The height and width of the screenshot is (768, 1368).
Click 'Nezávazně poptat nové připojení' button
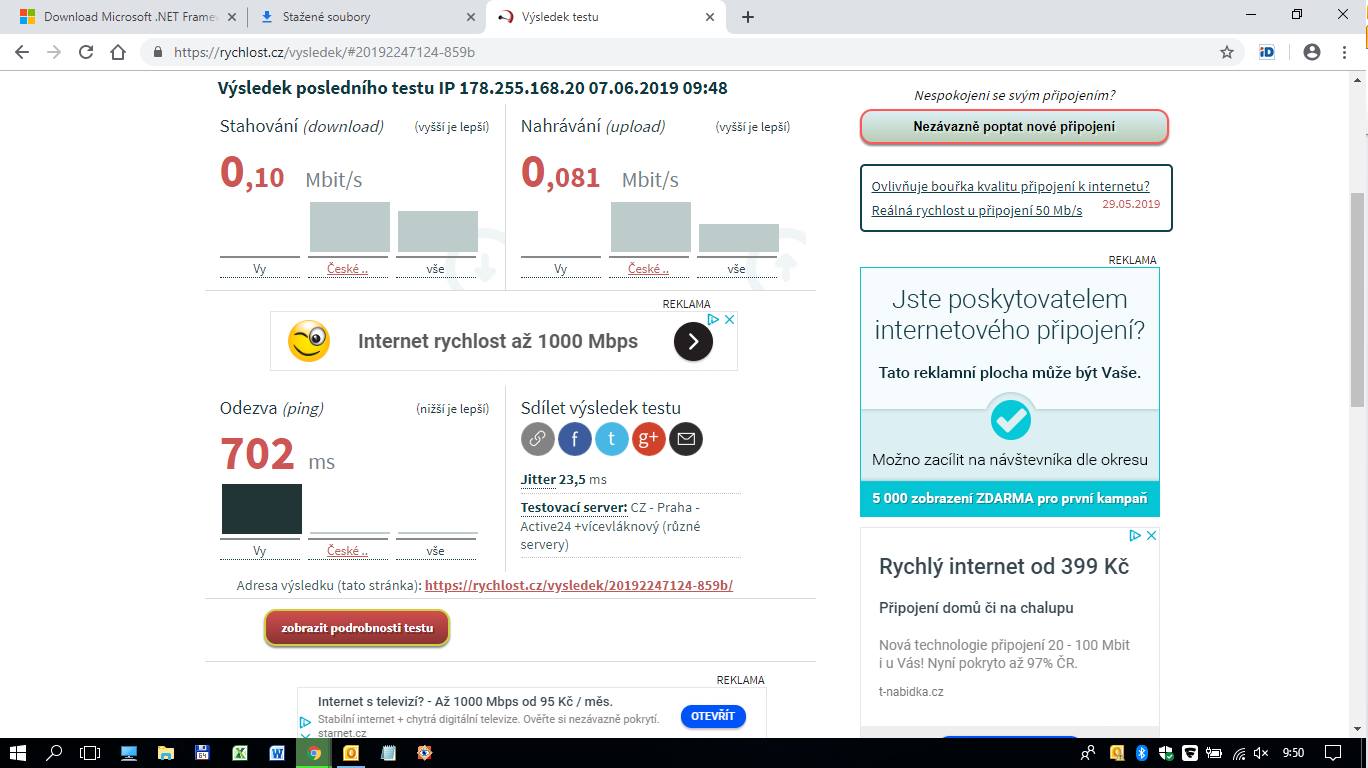[x=1014, y=127]
